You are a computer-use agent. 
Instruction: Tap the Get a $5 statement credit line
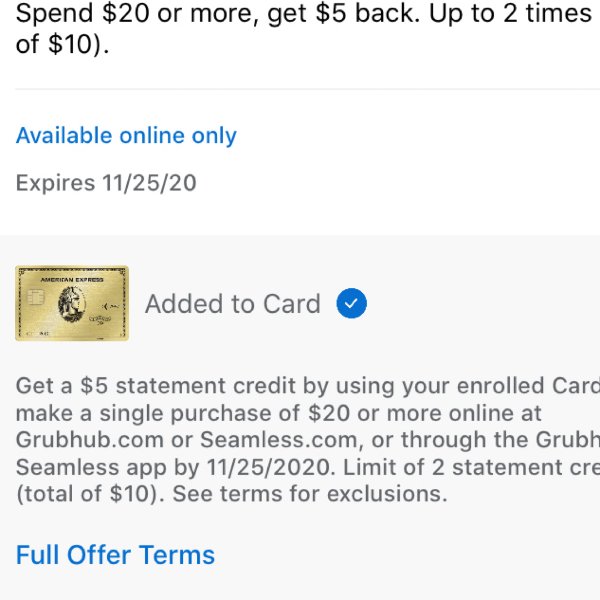point(308,385)
